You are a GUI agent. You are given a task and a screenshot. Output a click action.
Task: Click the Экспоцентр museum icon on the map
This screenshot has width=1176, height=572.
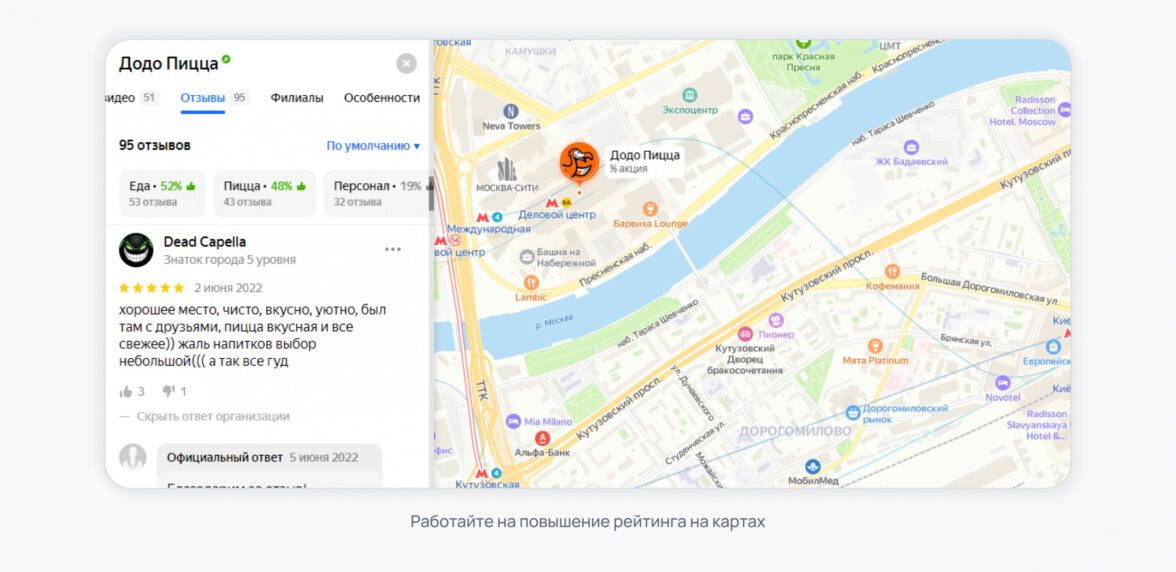[689, 95]
